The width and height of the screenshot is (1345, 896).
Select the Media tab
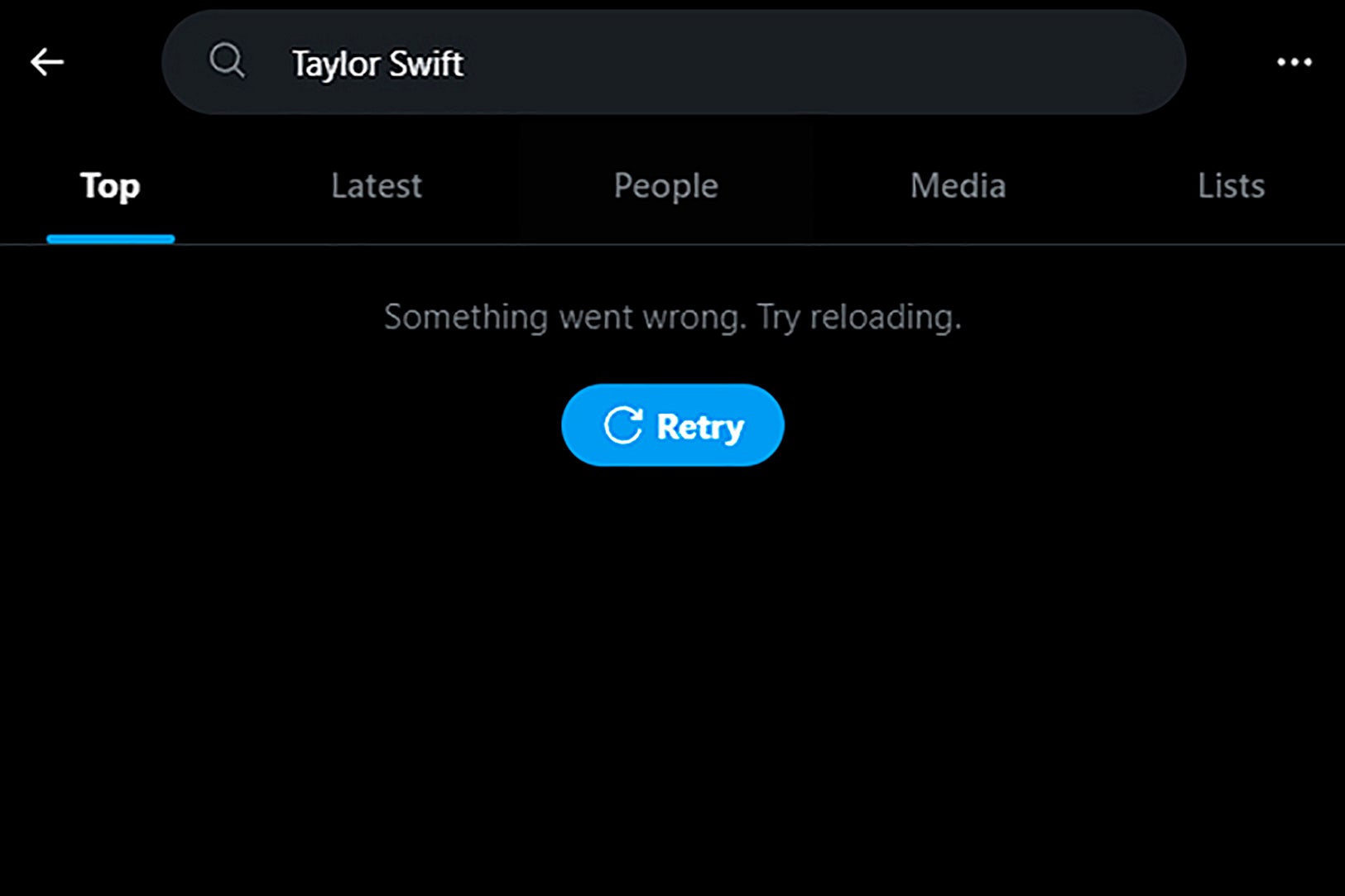[x=957, y=185]
